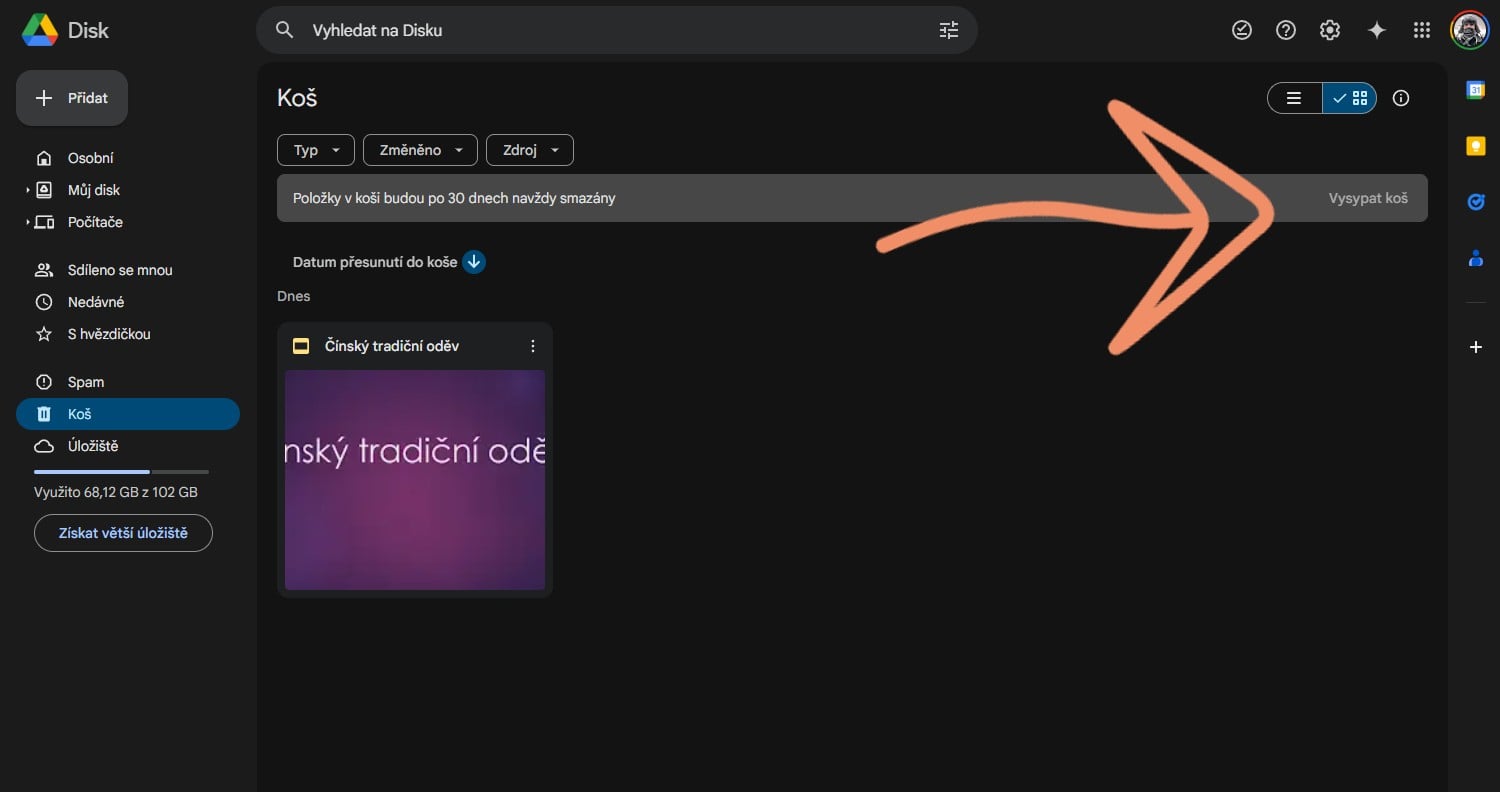This screenshot has width=1500, height=792.
Task: Open Google Contacts in side panel
Action: pyautogui.click(x=1475, y=258)
